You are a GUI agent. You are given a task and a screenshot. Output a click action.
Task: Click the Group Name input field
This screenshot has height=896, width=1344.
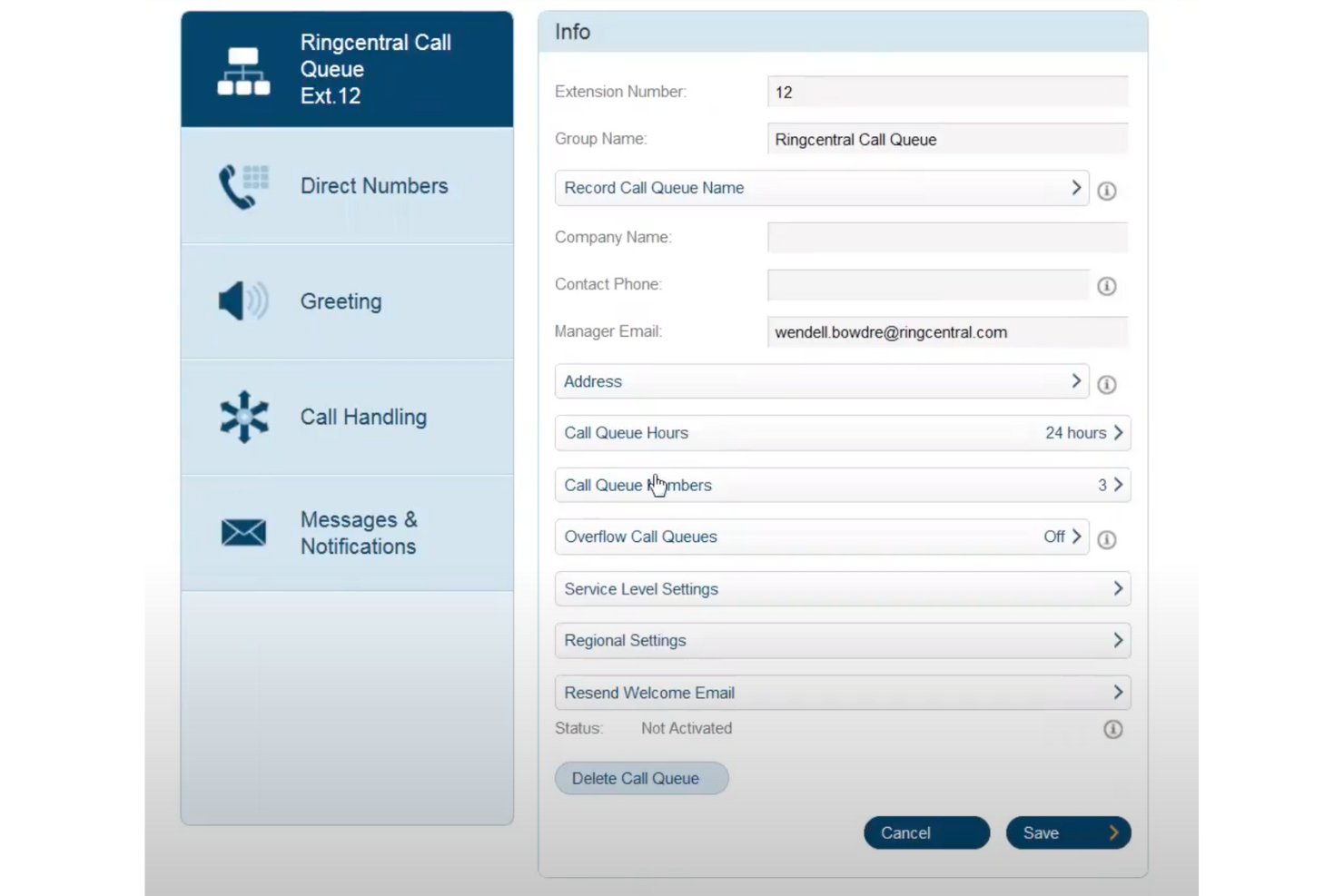[x=946, y=139]
